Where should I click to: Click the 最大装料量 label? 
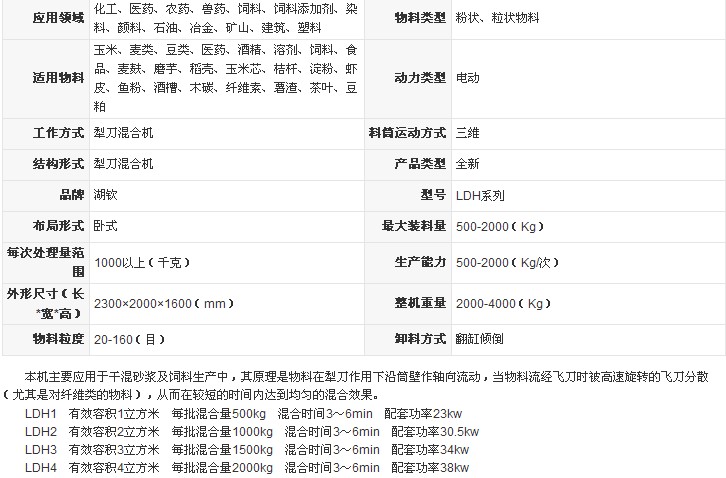(414, 226)
